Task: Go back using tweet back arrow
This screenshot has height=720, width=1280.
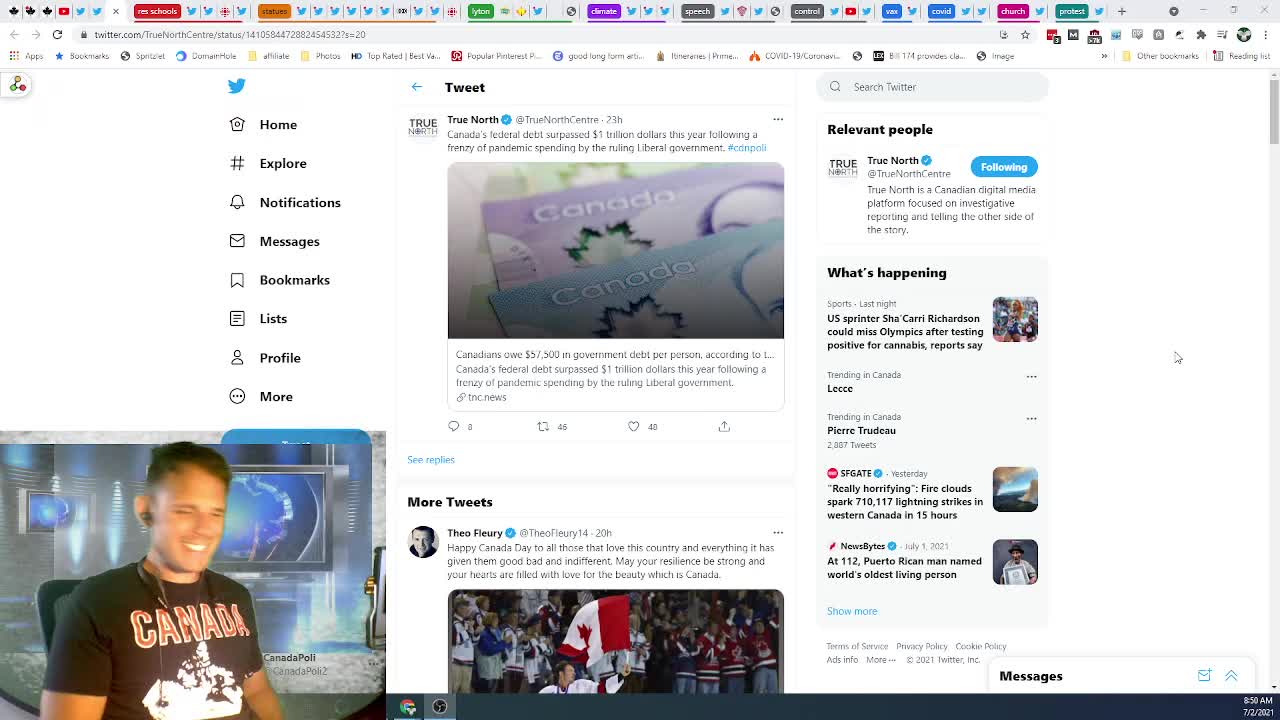Action: [417, 87]
